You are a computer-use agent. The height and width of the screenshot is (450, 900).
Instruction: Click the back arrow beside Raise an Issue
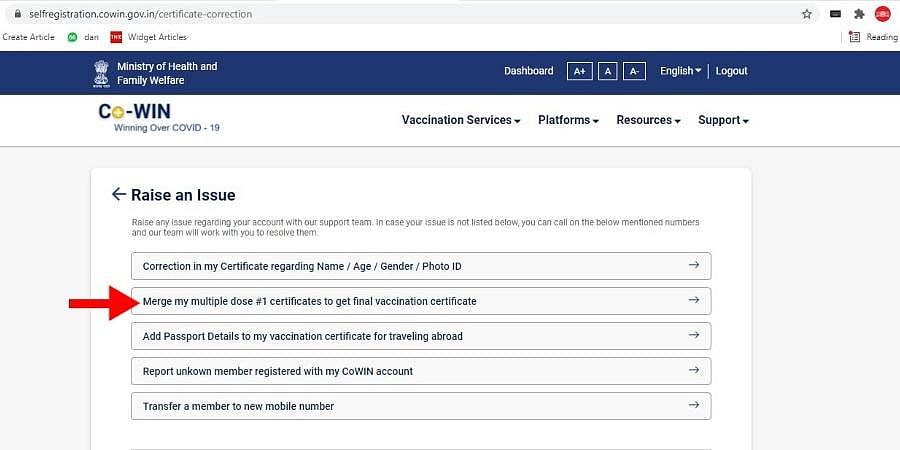[119, 195]
